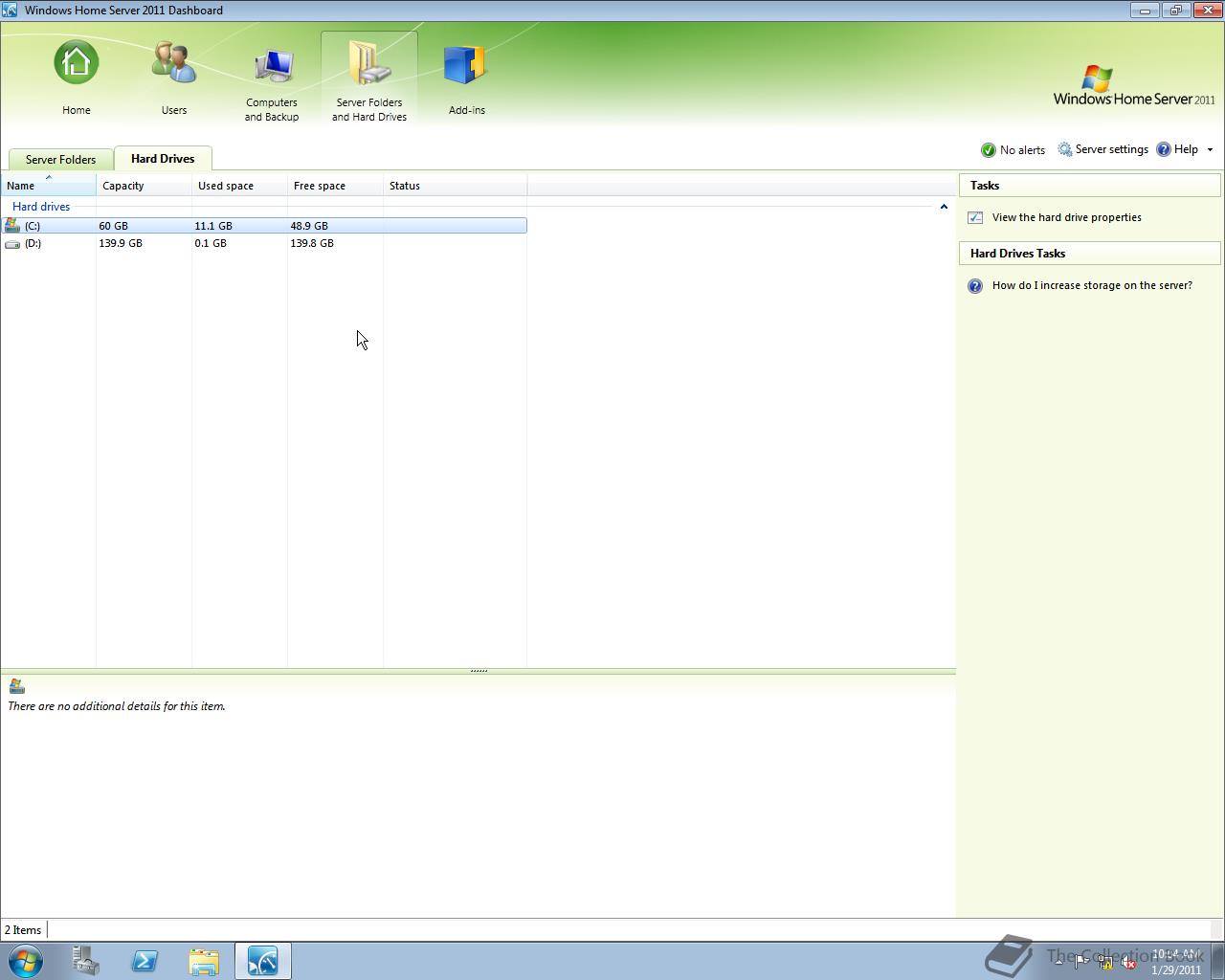Open the Add-ins section icon
This screenshot has height=980, width=1225.
[467, 65]
